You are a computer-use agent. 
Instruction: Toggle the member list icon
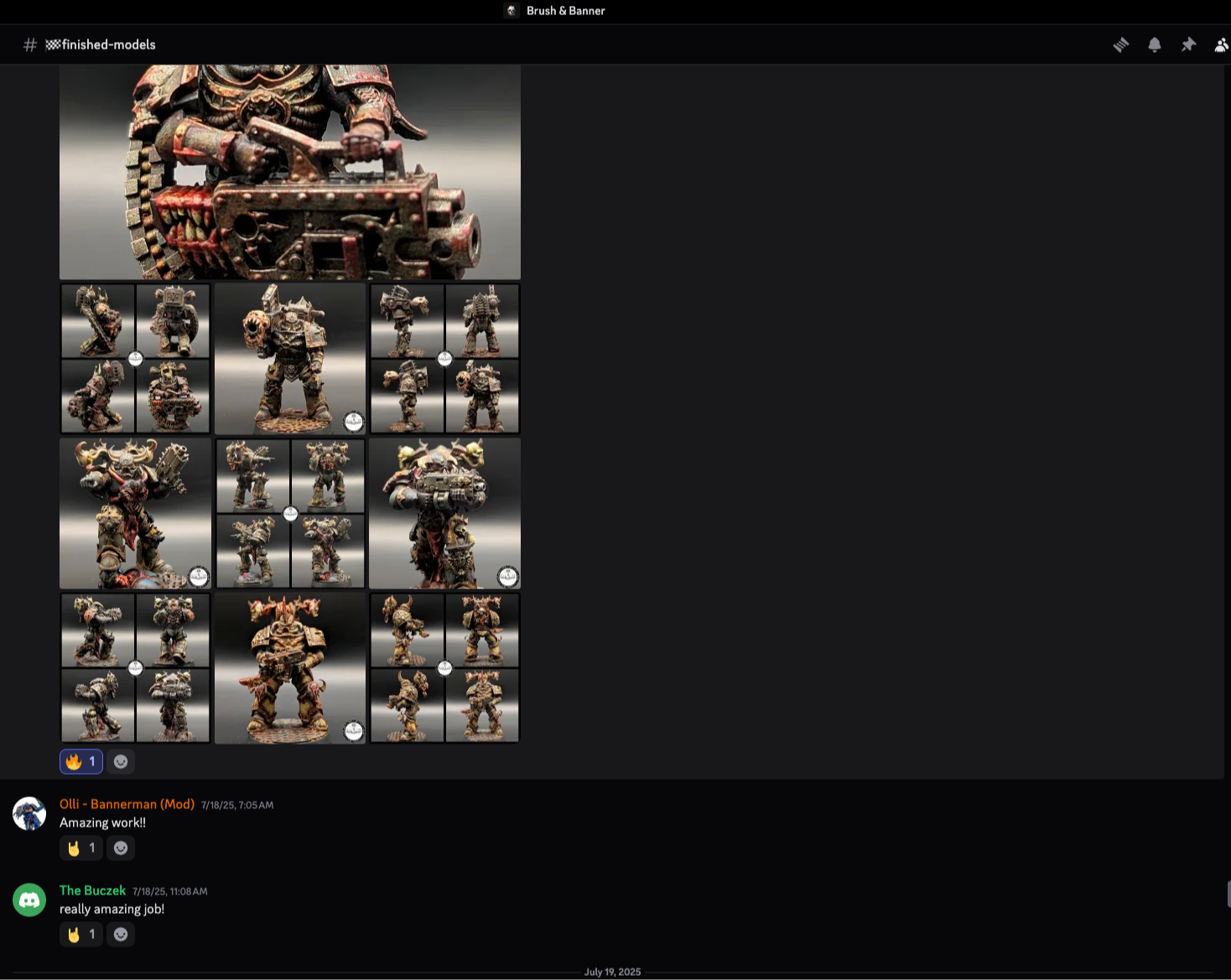pyautogui.click(x=1222, y=44)
